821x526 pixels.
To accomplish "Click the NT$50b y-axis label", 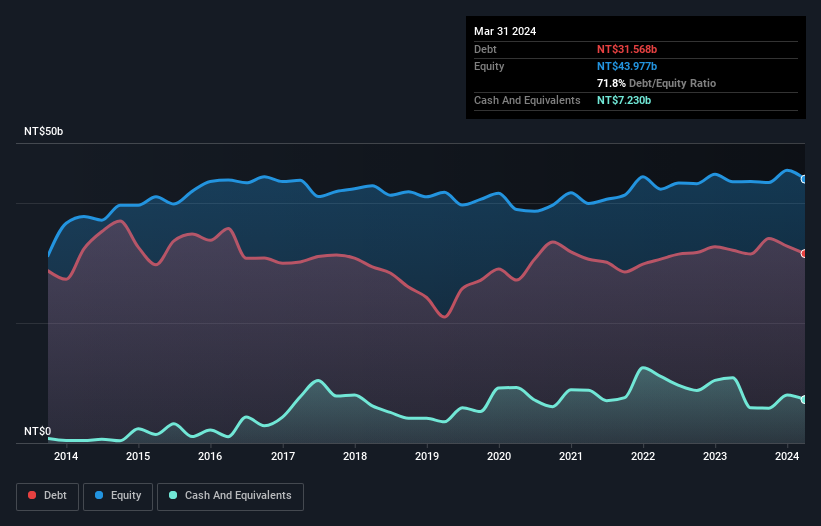I will pos(44,132).
